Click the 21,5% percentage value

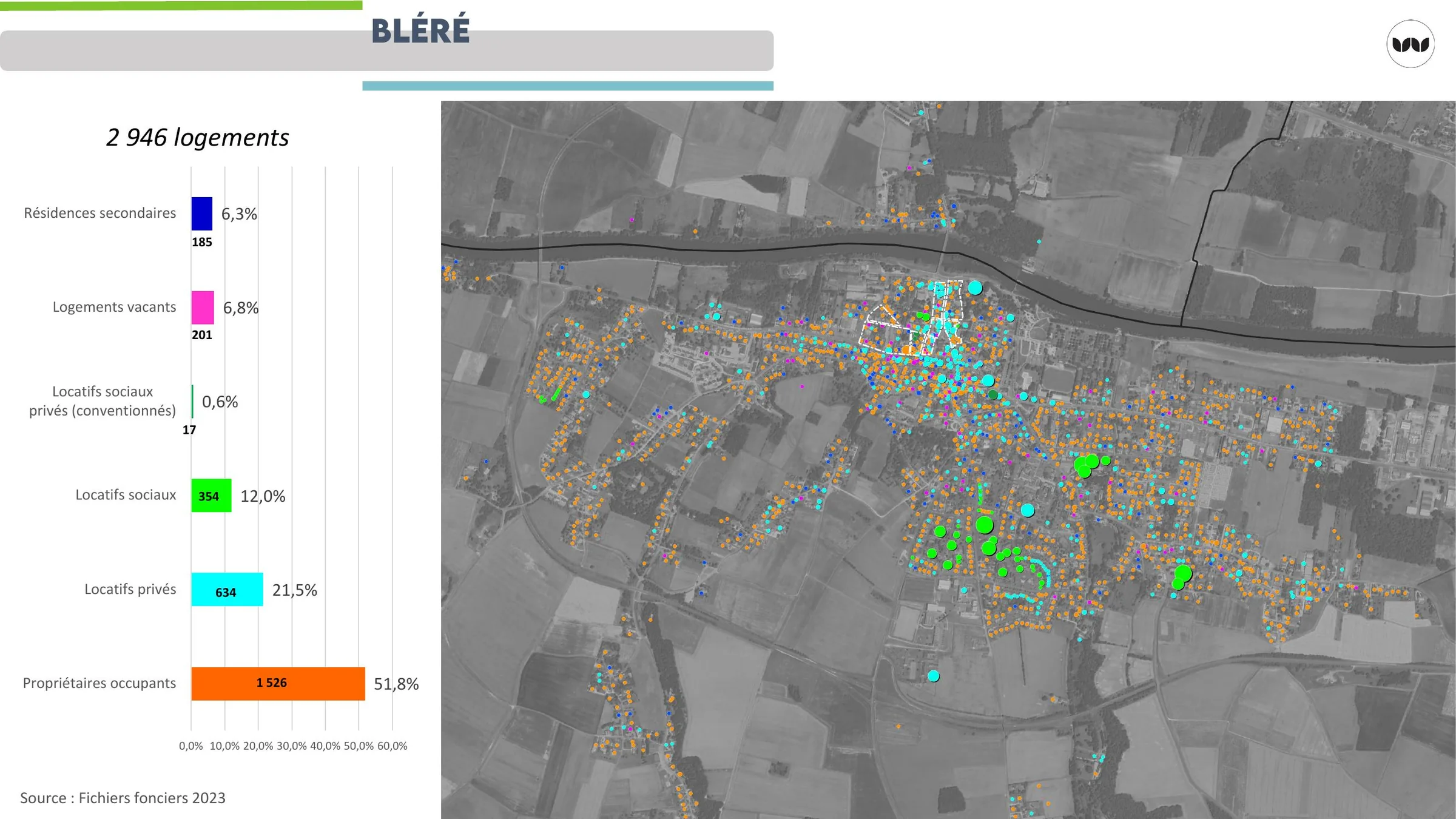pyautogui.click(x=295, y=590)
